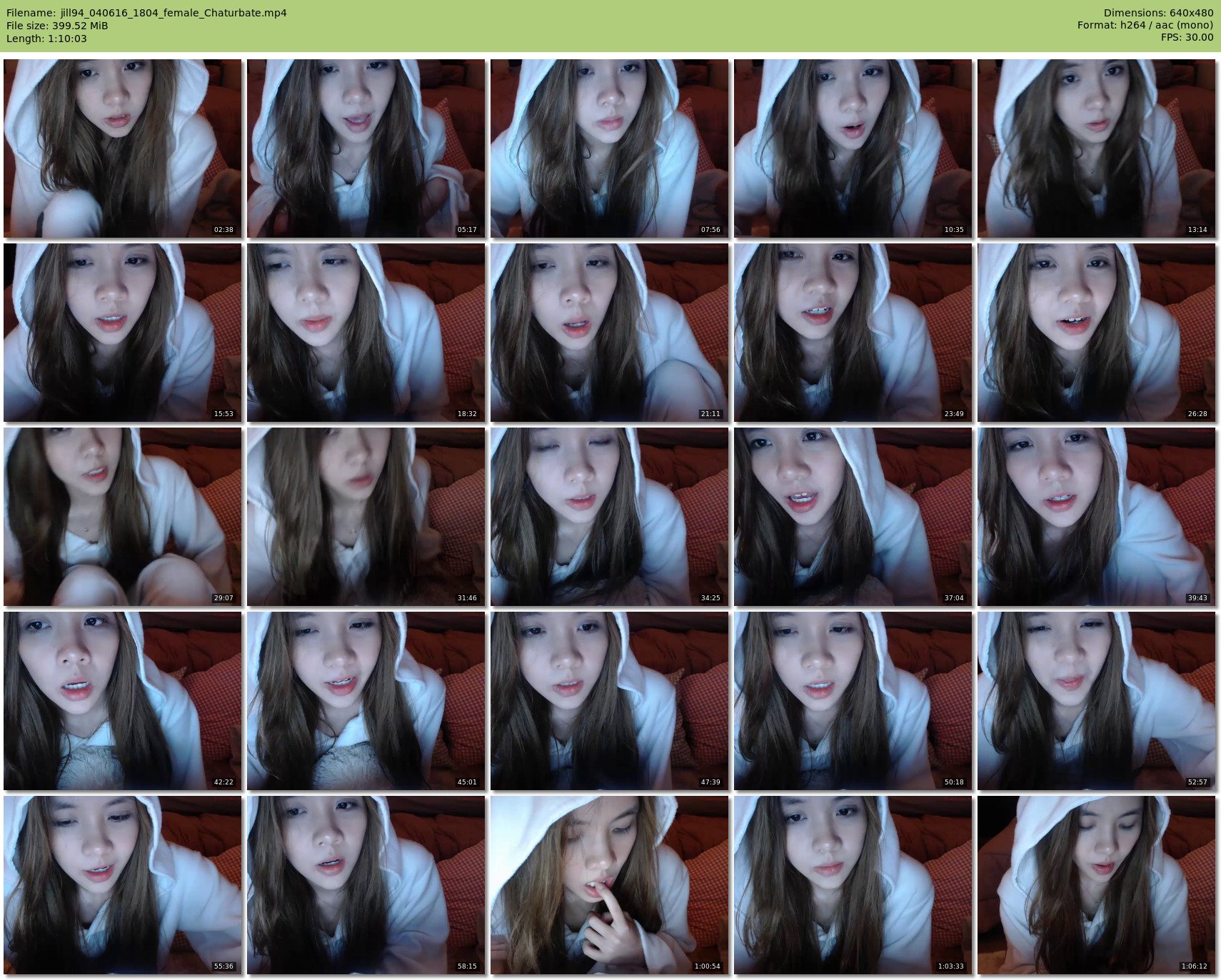Click the Filename line in header
This screenshot has width=1221, height=980.
point(146,13)
